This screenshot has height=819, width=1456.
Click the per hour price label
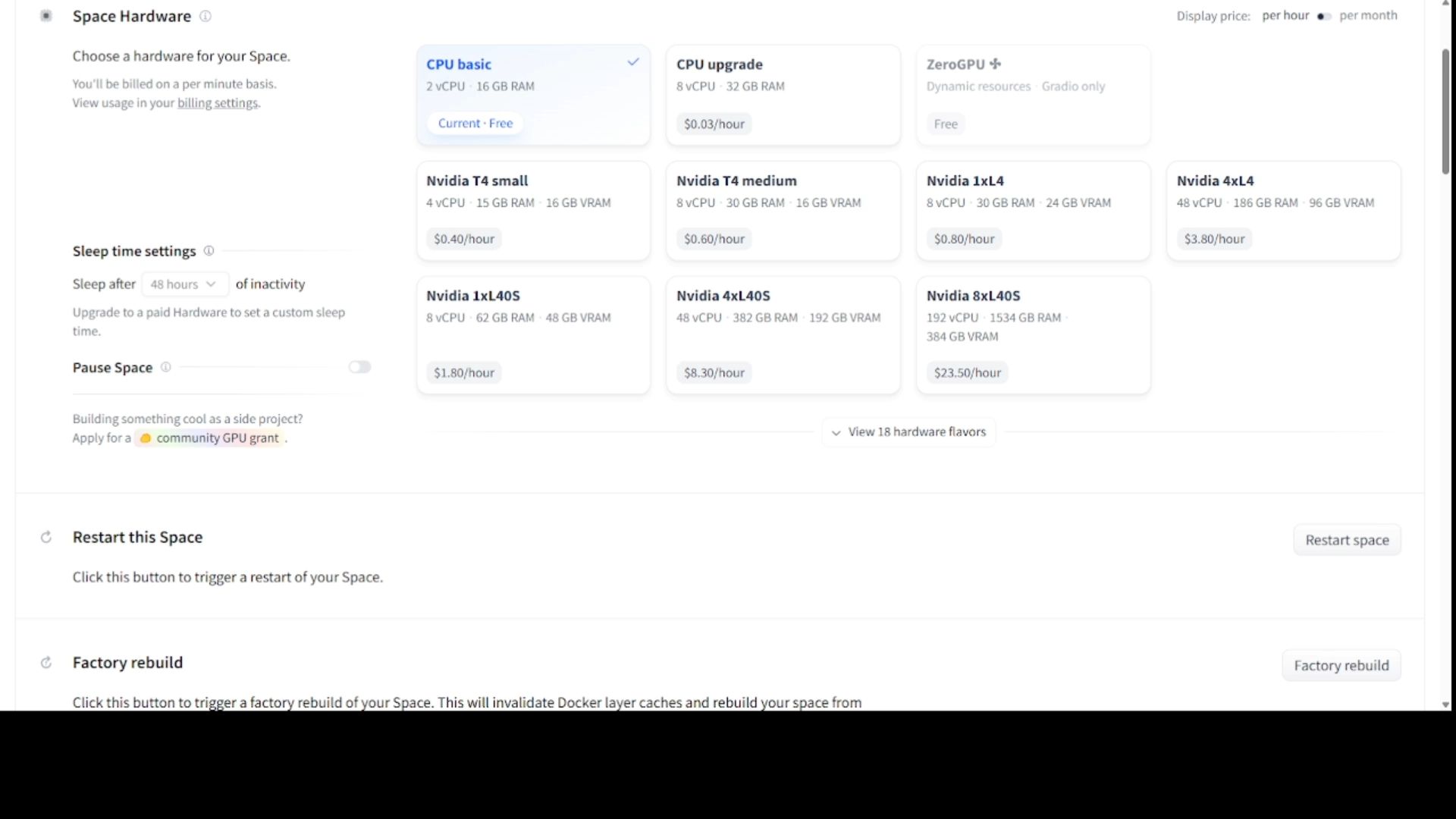[1285, 16]
